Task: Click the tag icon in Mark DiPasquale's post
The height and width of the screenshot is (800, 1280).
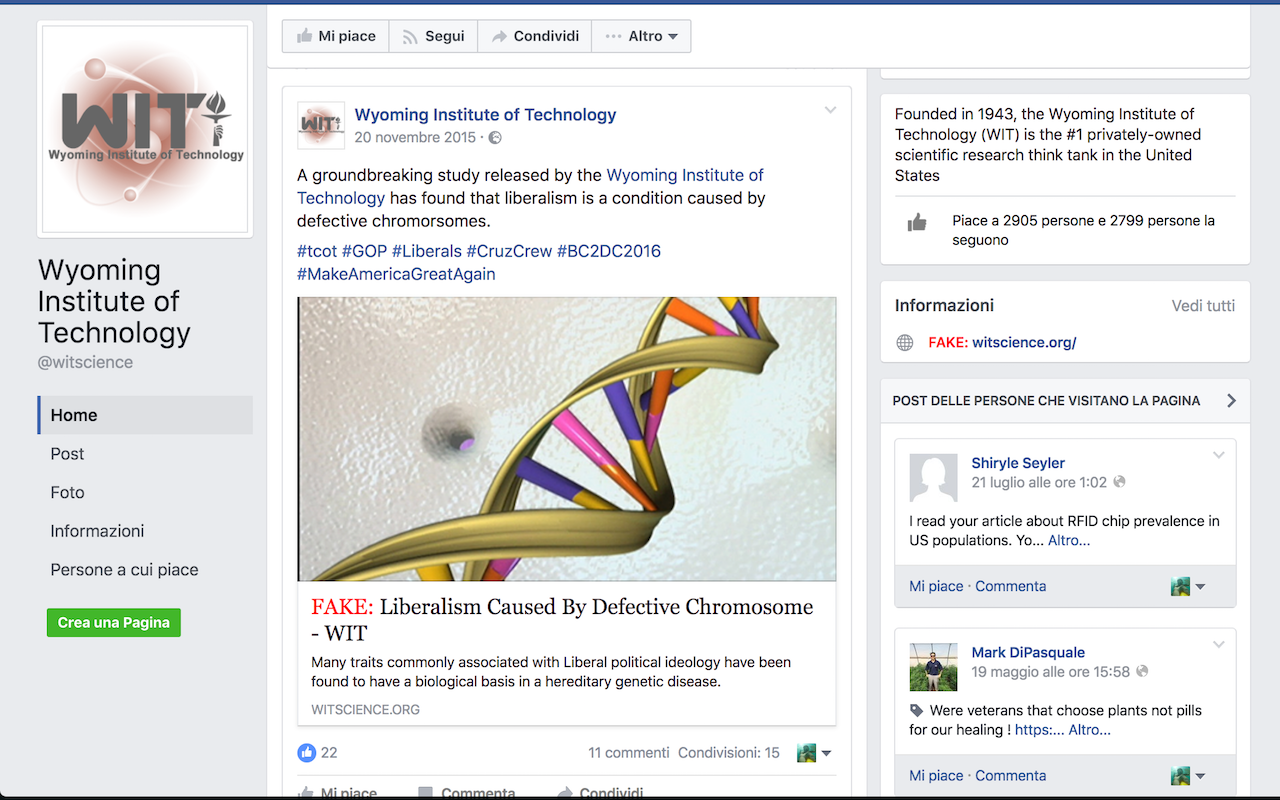Action: tap(917, 711)
